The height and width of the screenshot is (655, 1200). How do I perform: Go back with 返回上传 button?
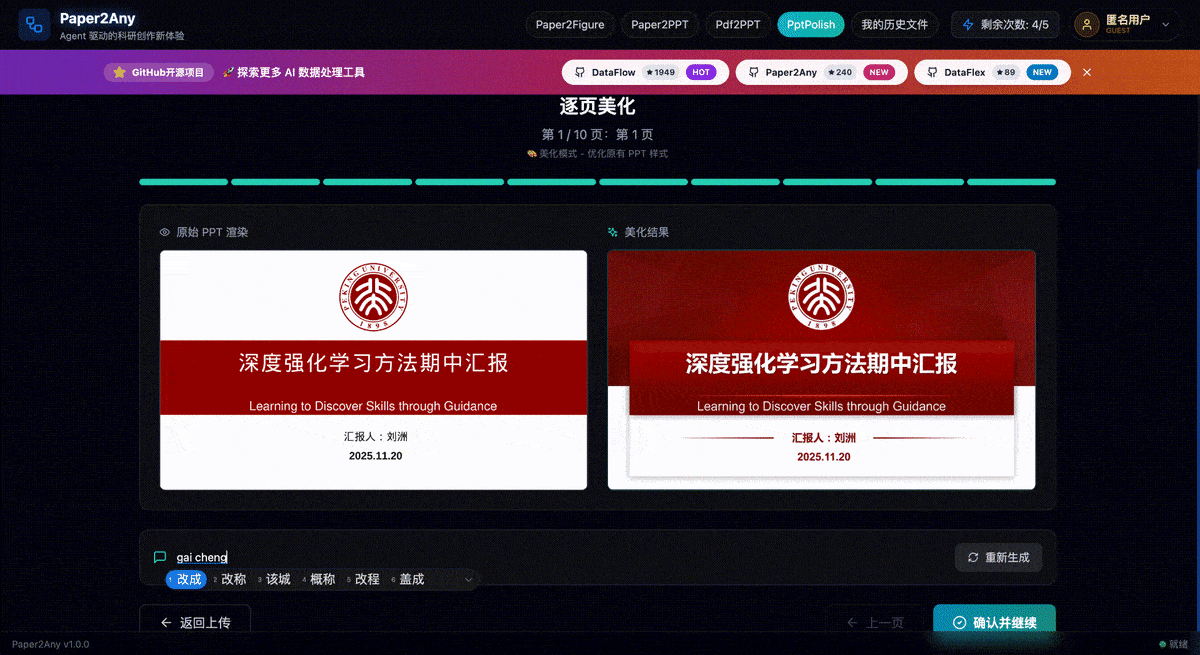[195, 622]
